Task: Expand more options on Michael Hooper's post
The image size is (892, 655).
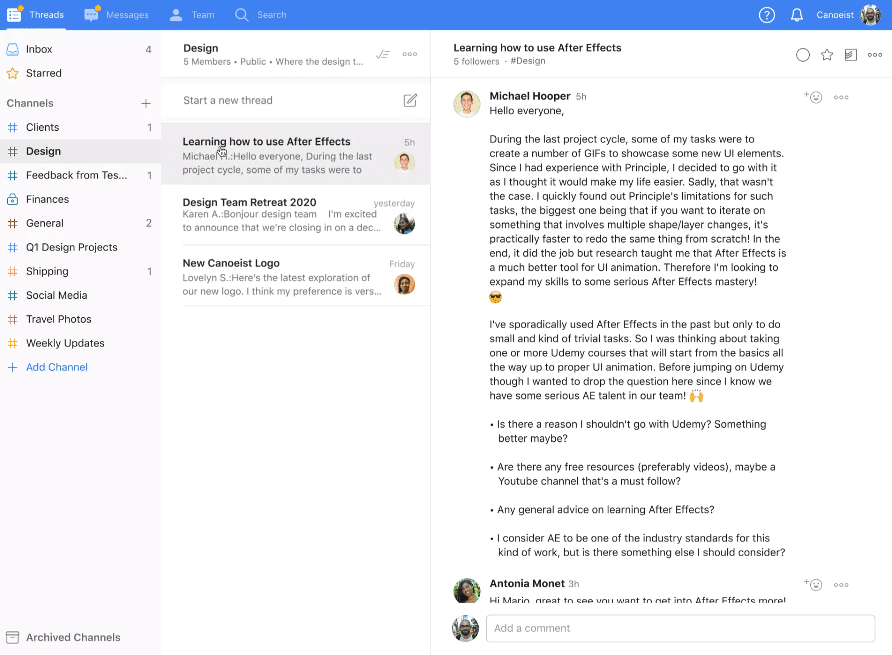Action: click(x=841, y=97)
